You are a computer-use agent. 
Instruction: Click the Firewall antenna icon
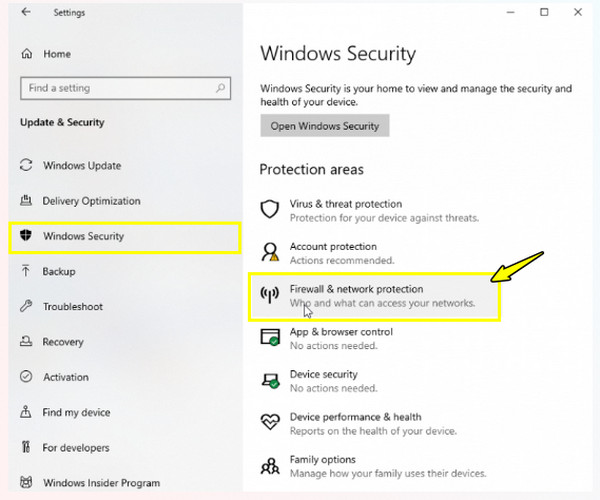click(270, 295)
